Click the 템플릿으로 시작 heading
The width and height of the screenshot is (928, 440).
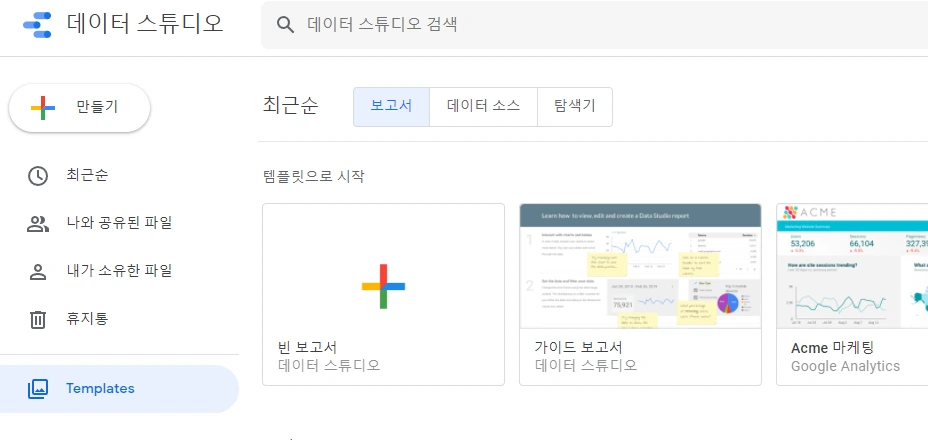pyautogui.click(x=314, y=176)
